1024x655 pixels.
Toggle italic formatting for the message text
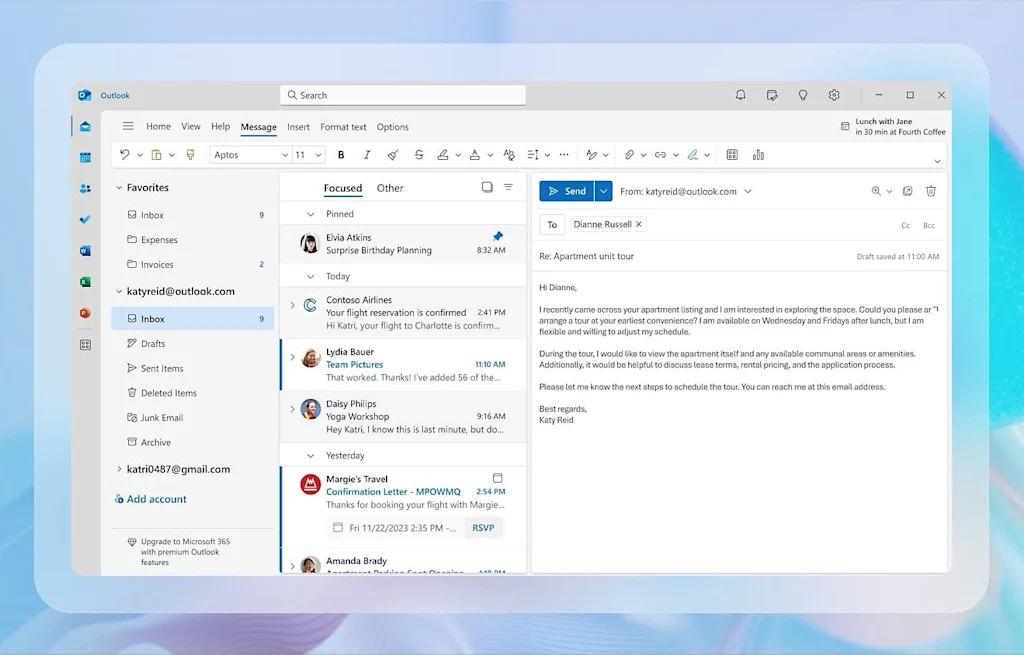click(x=367, y=155)
